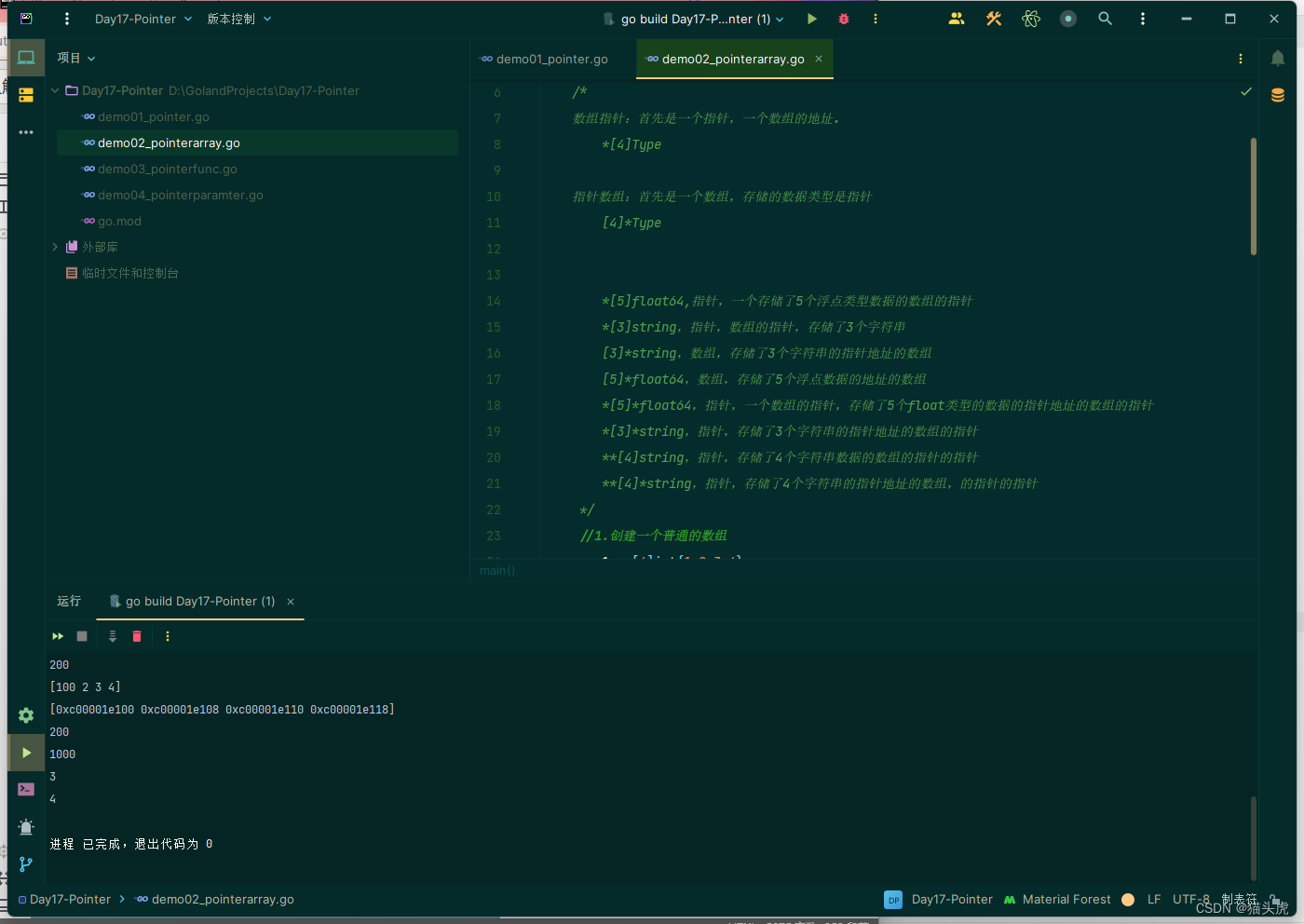Run the go build Day17-Pointer configuration

[812, 19]
